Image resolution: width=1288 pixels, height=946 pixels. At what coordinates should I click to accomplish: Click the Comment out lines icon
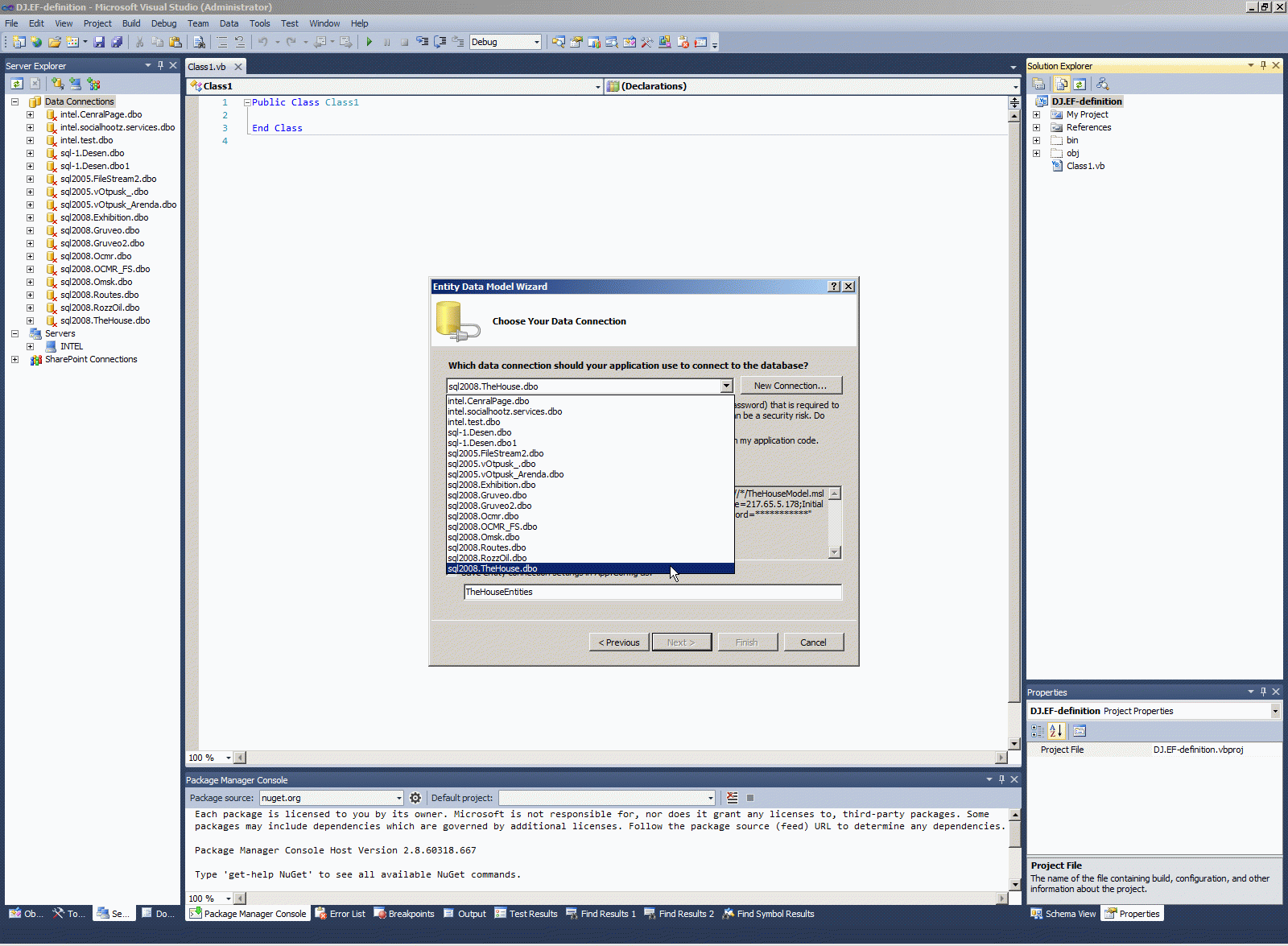click(222, 42)
